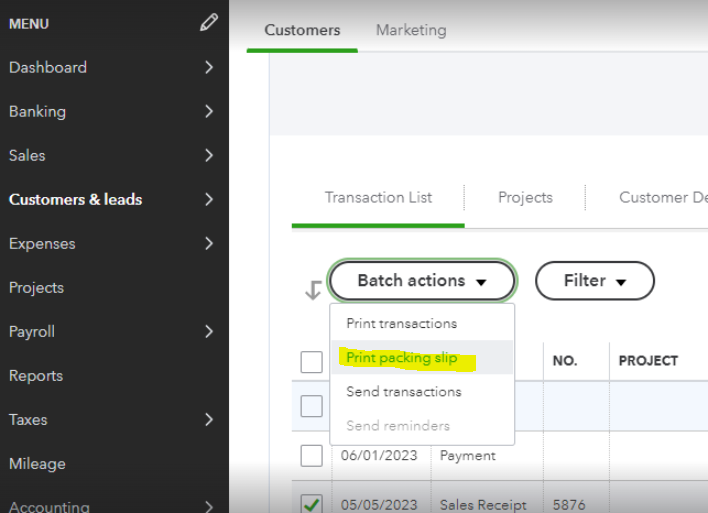Click the PROJECT column header
The image size is (708, 513).
(648, 361)
